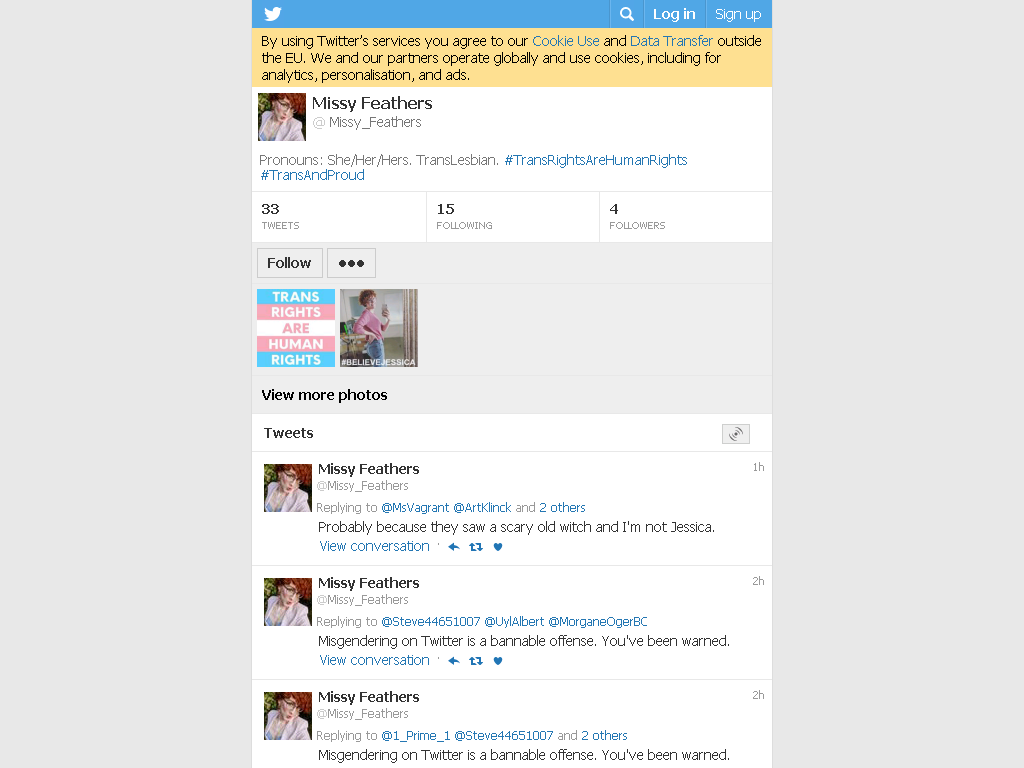1024x768 pixels.
Task: Open the 15 Following tab
Action: pyautogui.click(x=513, y=217)
